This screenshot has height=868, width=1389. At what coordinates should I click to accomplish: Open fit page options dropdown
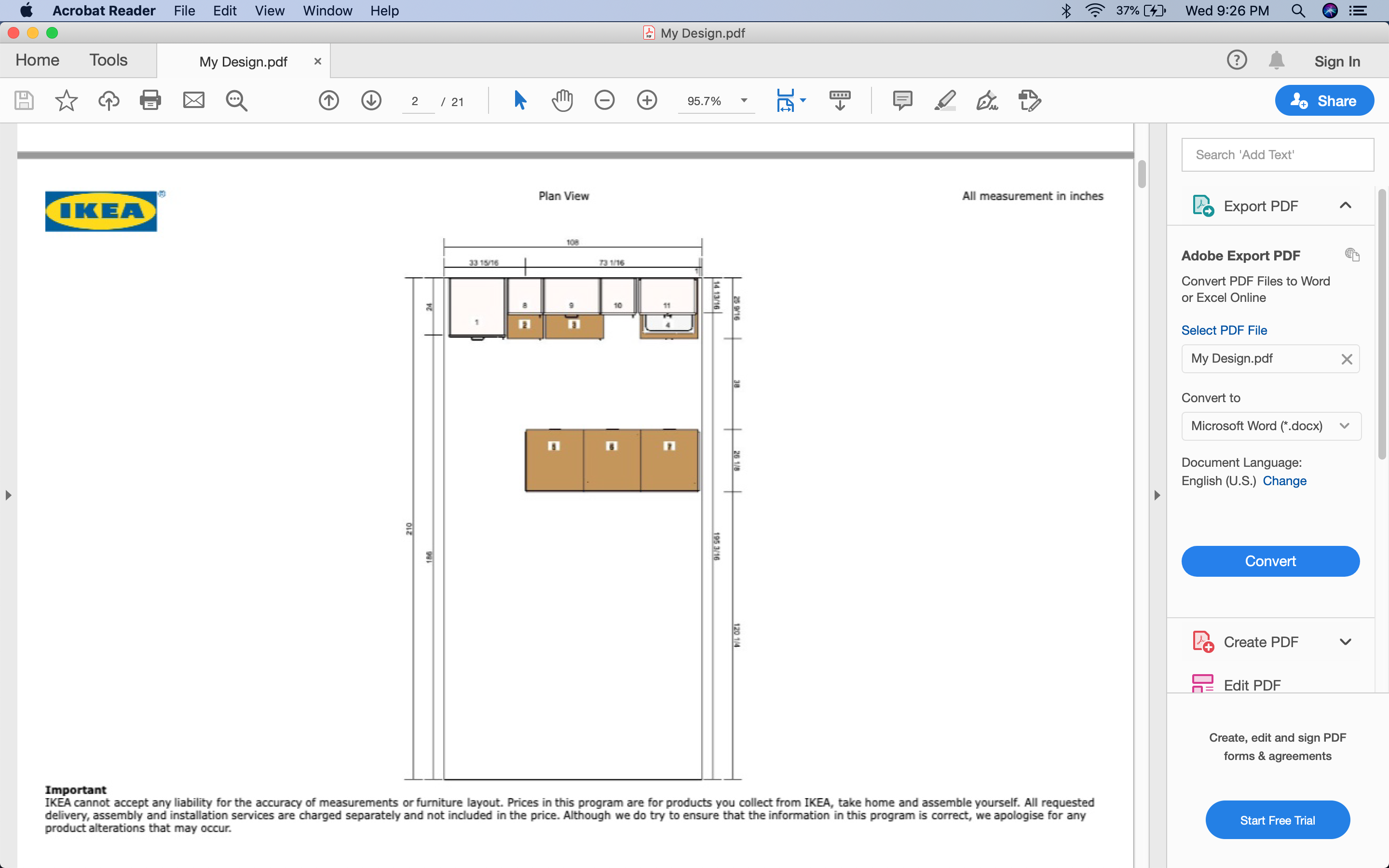click(x=803, y=100)
